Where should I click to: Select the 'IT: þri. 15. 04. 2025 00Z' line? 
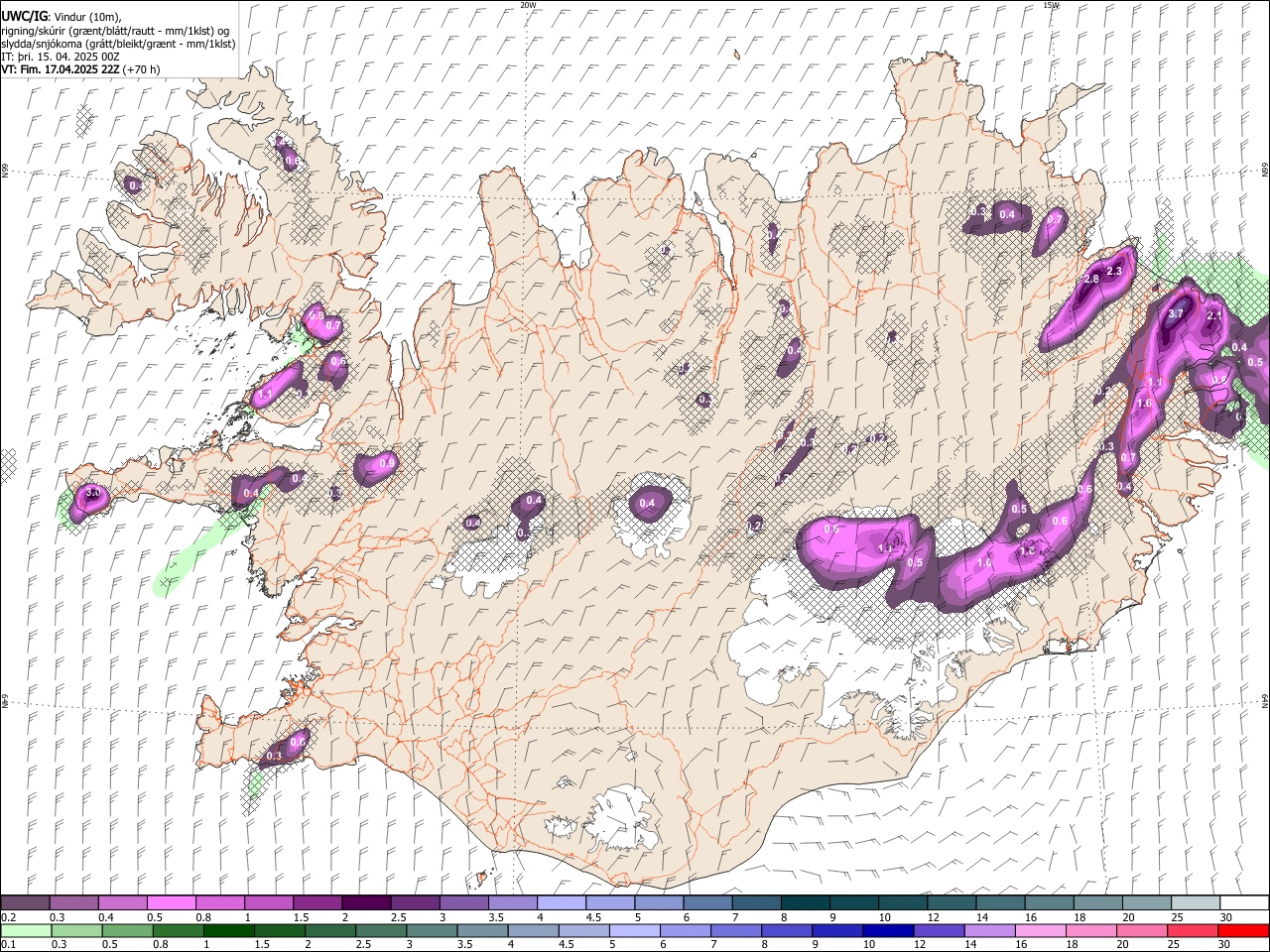click(x=61, y=57)
